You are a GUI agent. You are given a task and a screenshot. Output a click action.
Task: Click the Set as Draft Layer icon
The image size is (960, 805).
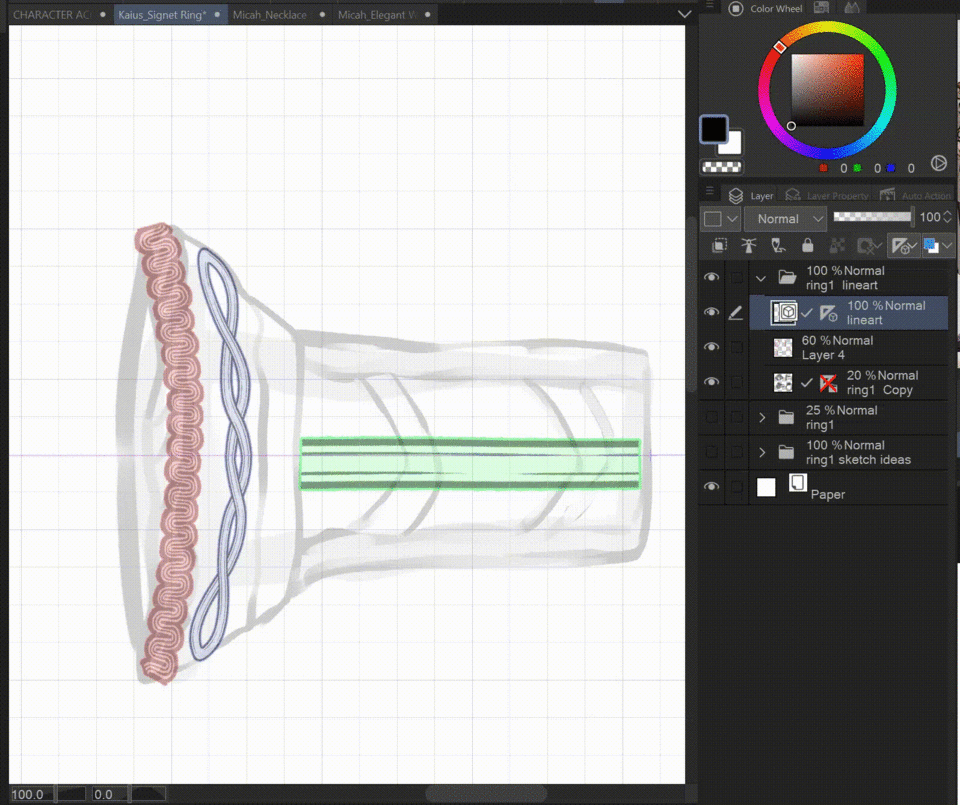click(x=778, y=246)
